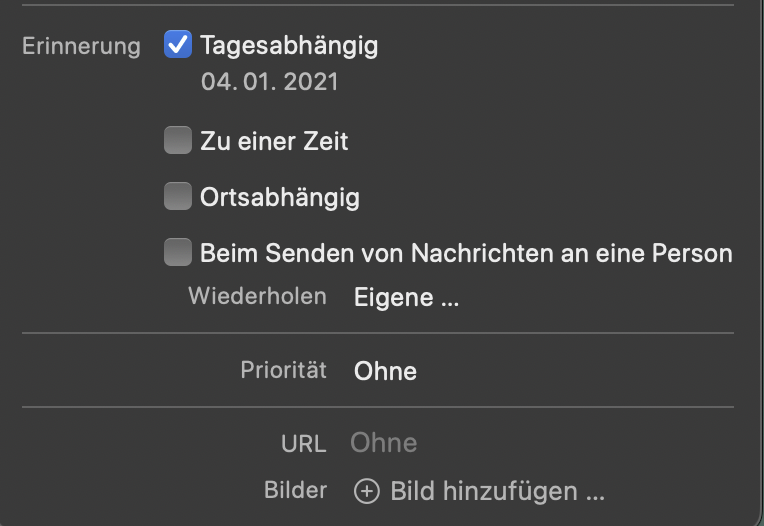The image size is (764, 526).
Task: Click the Erinnerung section label
Action: click(81, 46)
